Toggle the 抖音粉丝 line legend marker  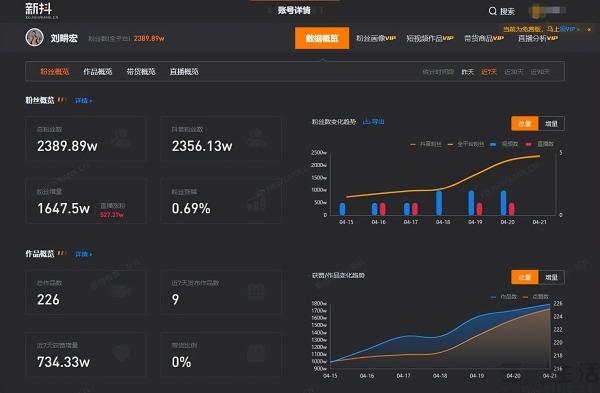pos(412,144)
